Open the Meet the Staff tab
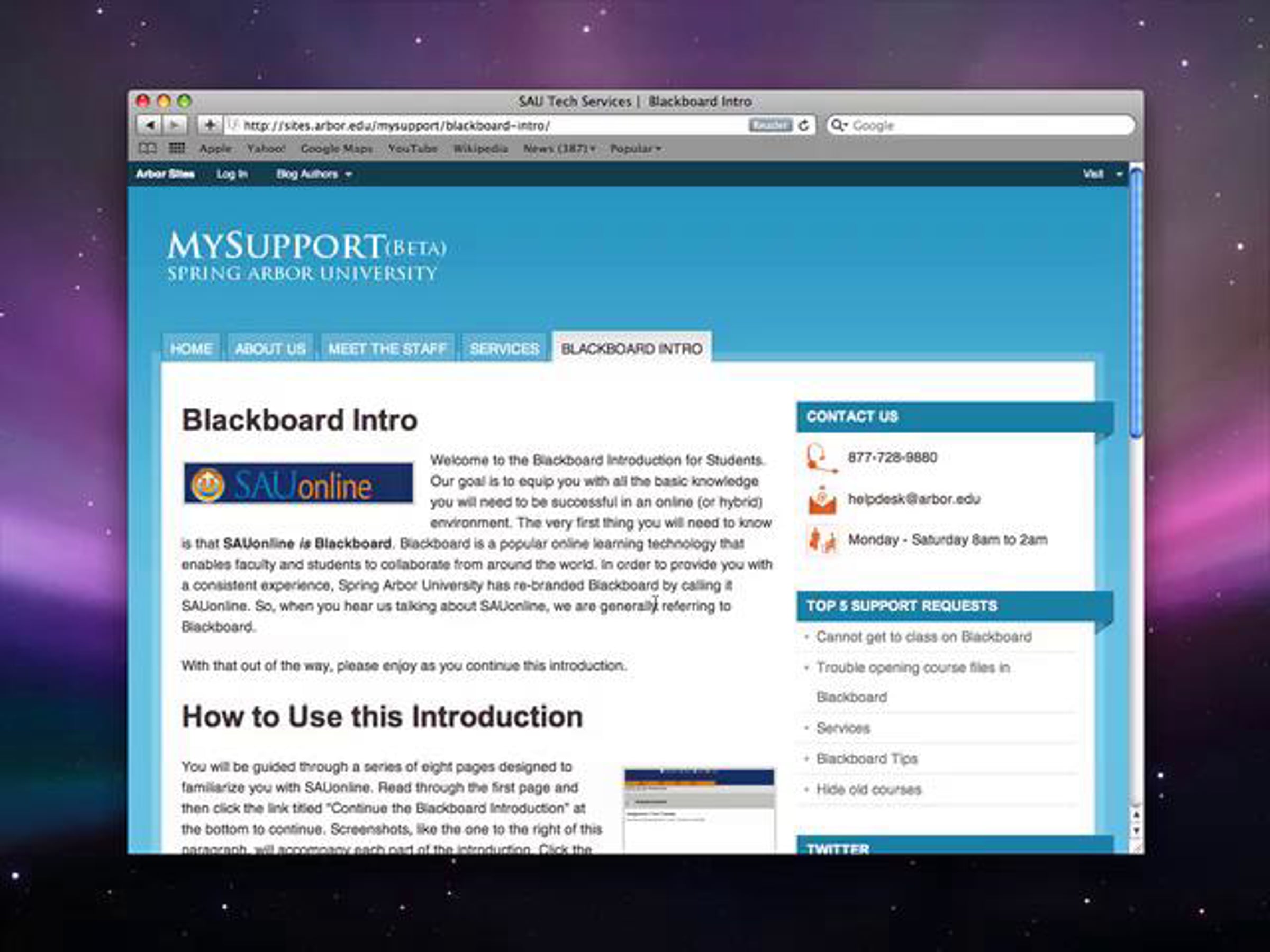The image size is (1270, 952). [387, 349]
